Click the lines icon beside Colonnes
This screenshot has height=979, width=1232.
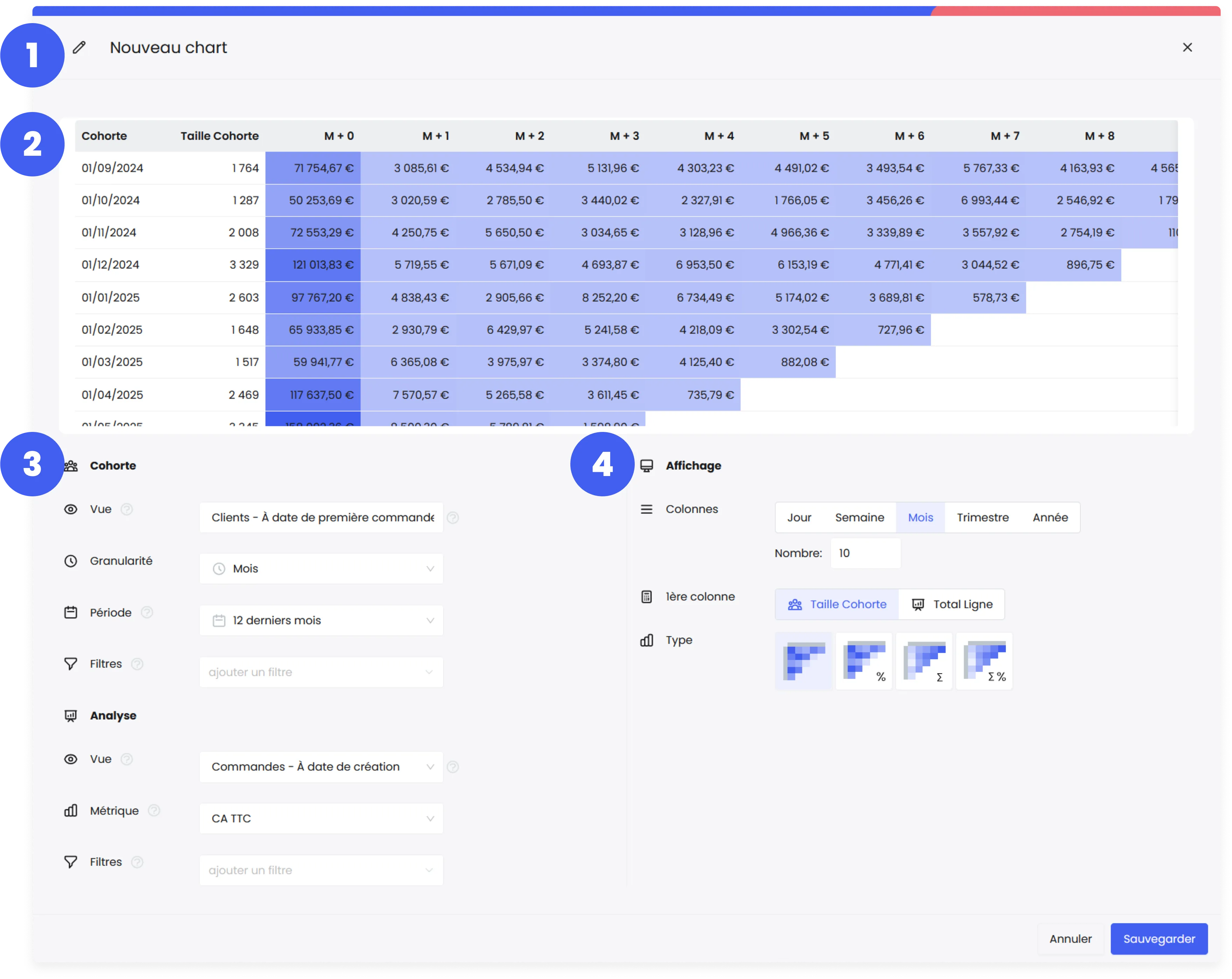coord(646,509)
